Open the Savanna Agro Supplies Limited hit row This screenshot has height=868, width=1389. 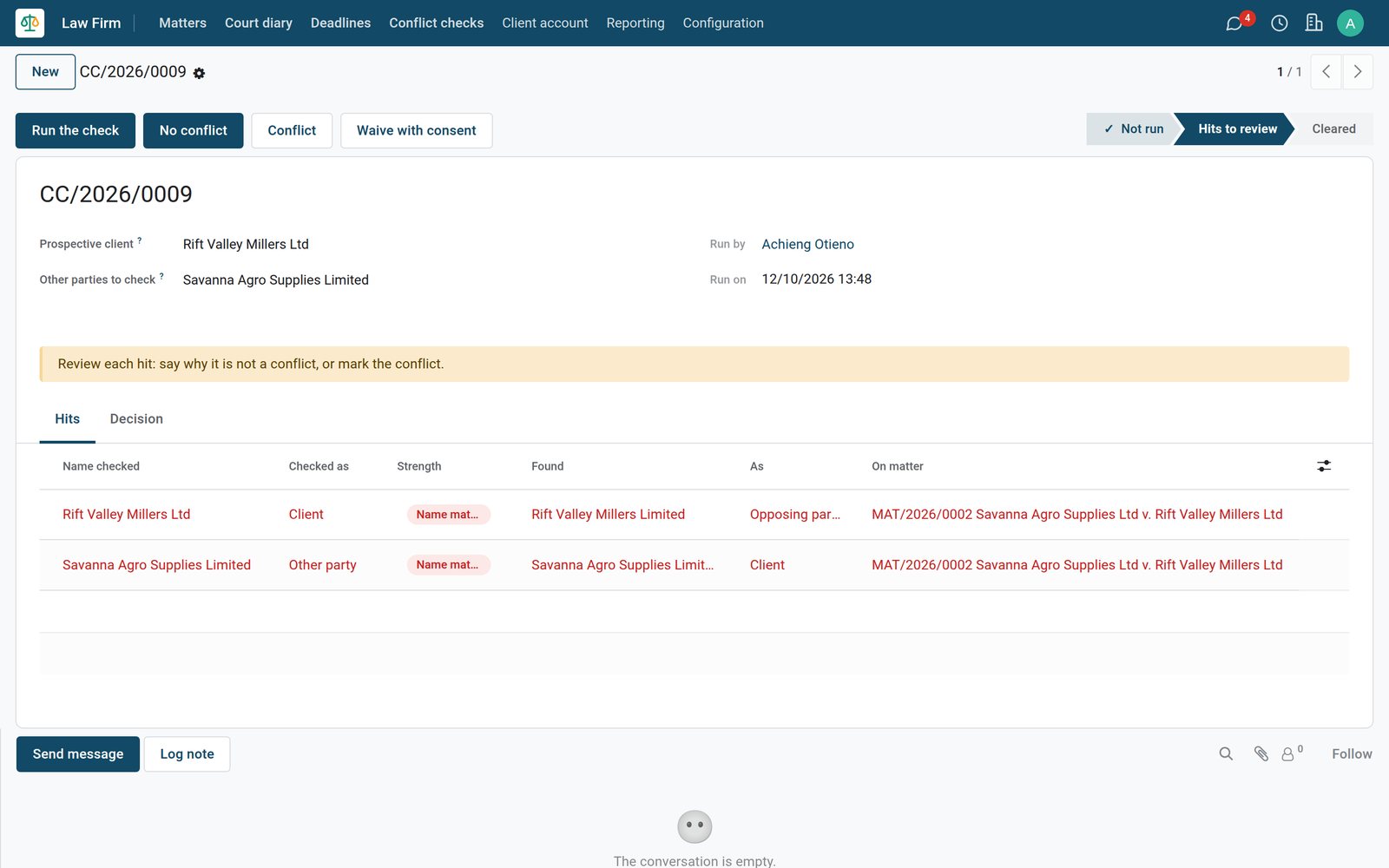click(694, 565)
